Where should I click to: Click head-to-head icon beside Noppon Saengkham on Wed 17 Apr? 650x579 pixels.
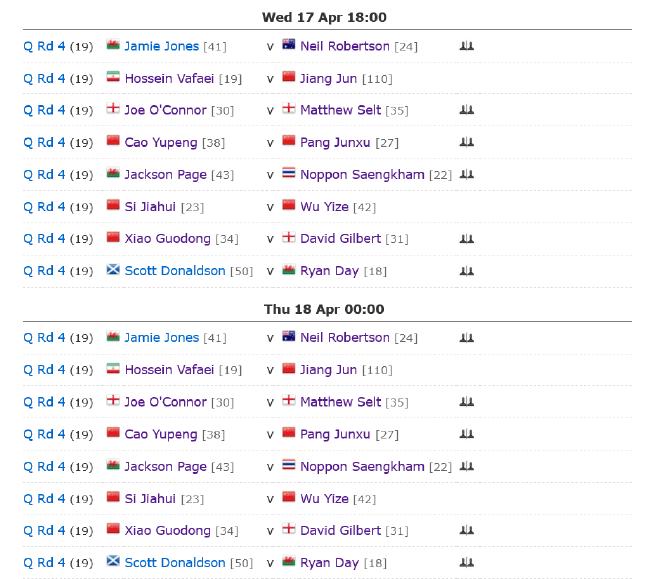pyautogui.click(x=466, y=174)
